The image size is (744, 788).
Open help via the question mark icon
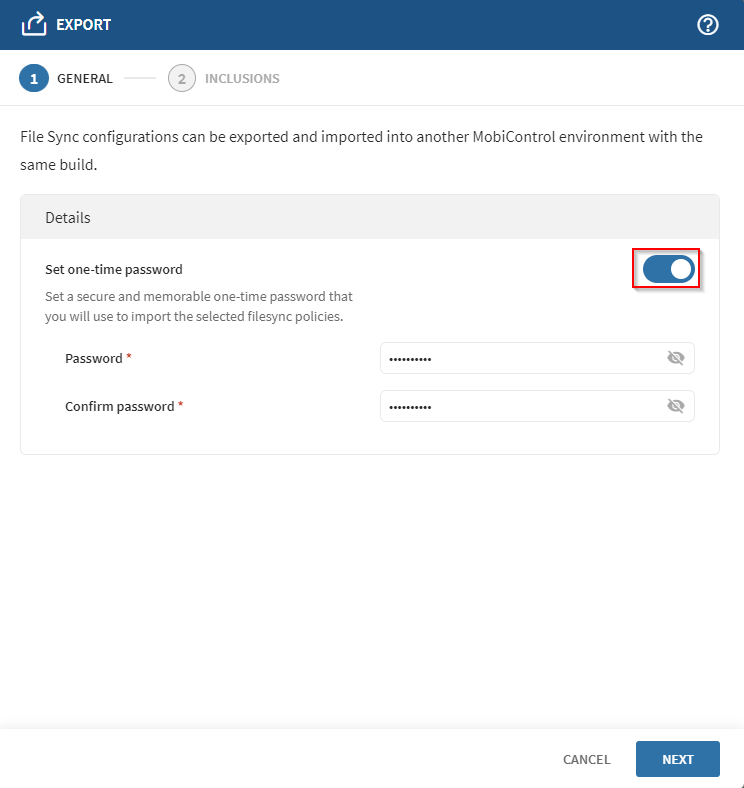[x=708, y=25]
